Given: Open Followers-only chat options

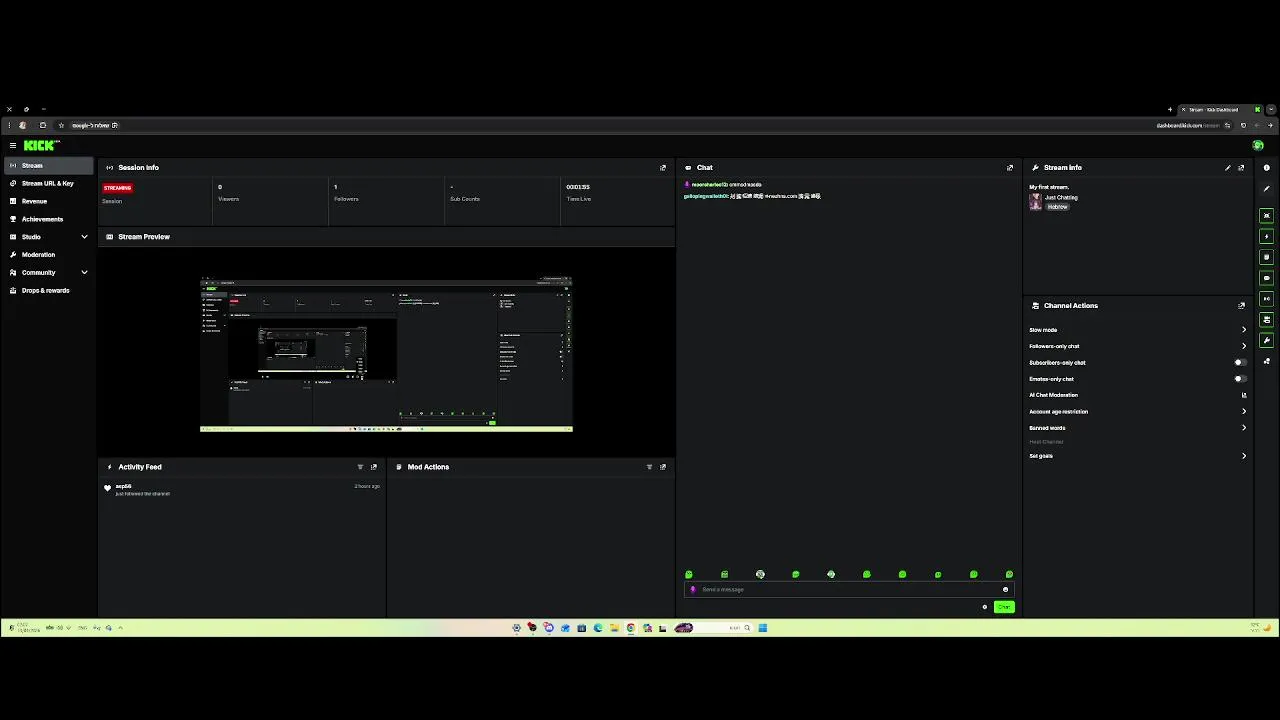Looking at the screenshot, I should point(1138,346).
